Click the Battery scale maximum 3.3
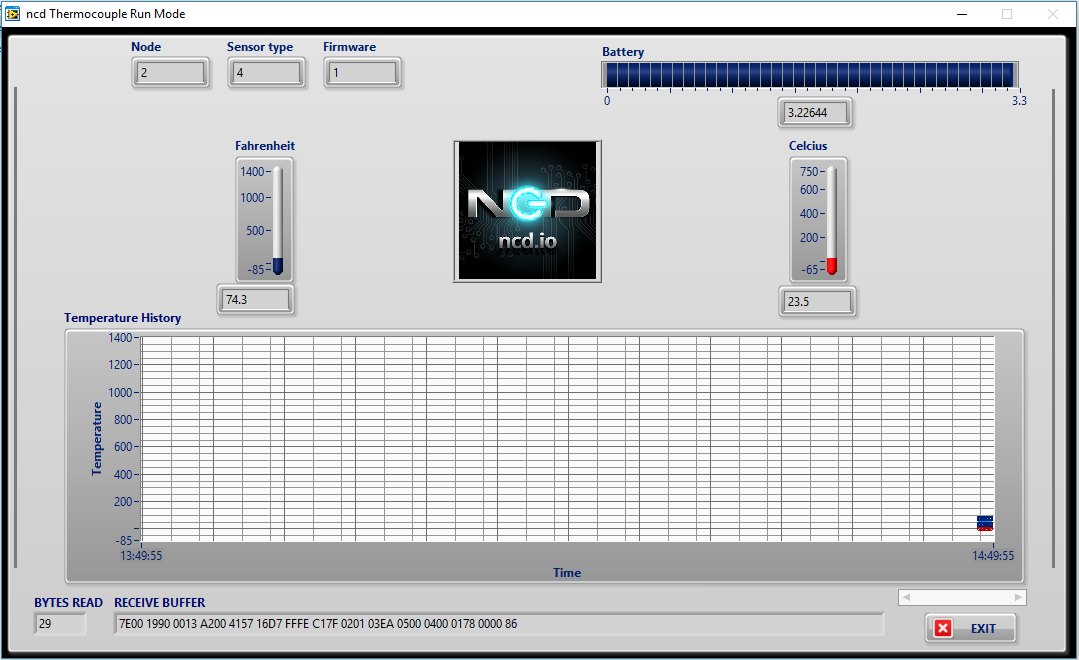The width and height of the screenshot is (1079, 660). click(1019, 100)
